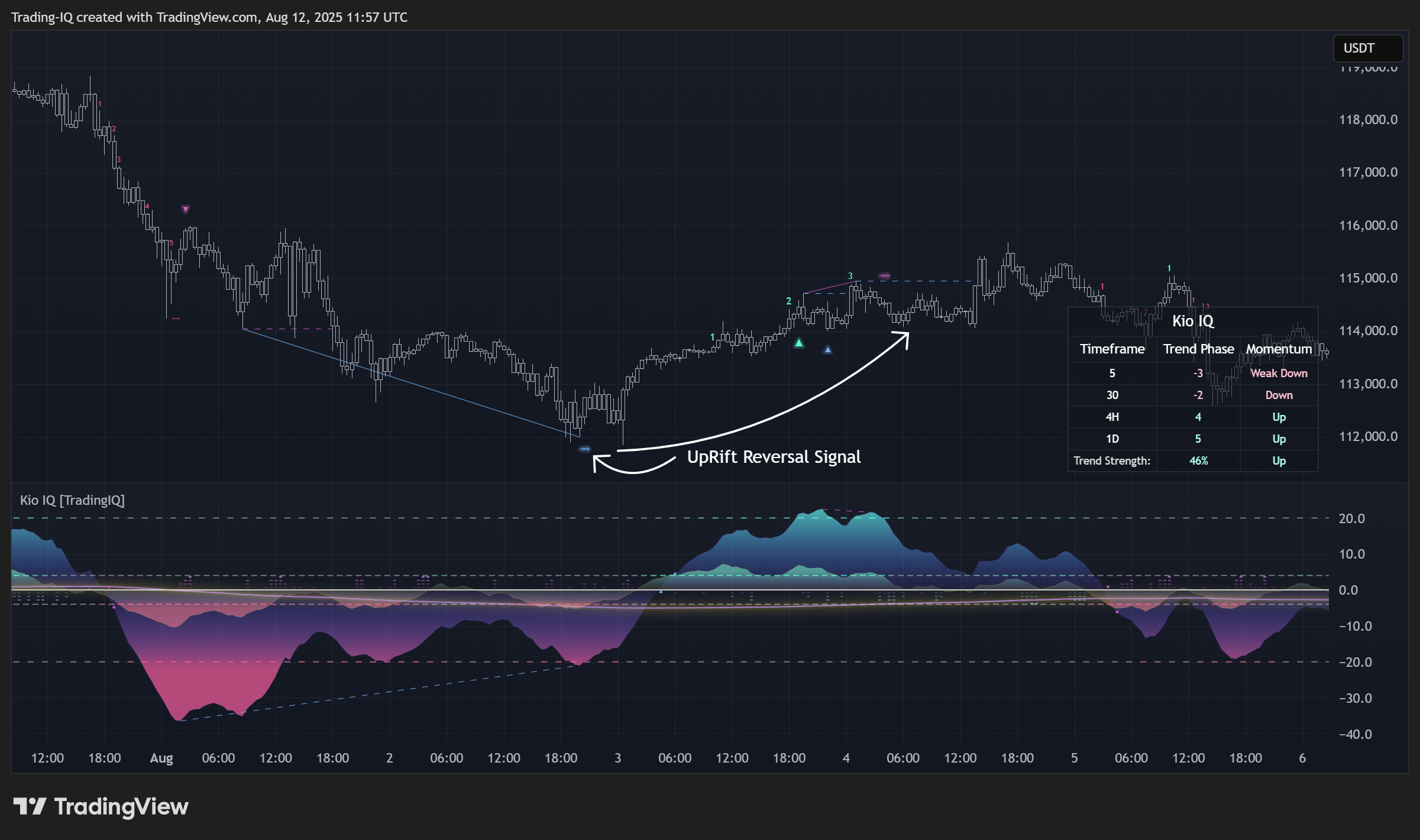Click the 10.0 indicator scale label
This screenshot has width=1420, height=840.
1351,554
